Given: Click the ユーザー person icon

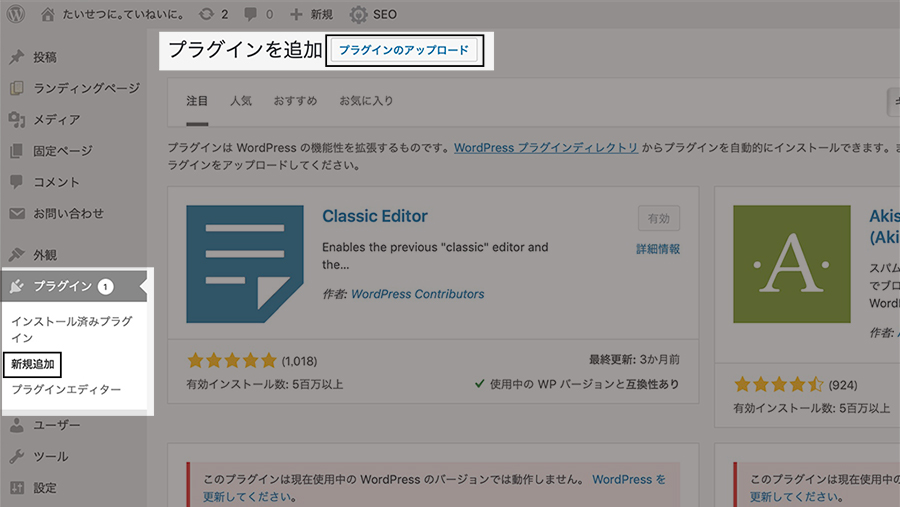Looking at the screenshot, I should pos(17,425).
